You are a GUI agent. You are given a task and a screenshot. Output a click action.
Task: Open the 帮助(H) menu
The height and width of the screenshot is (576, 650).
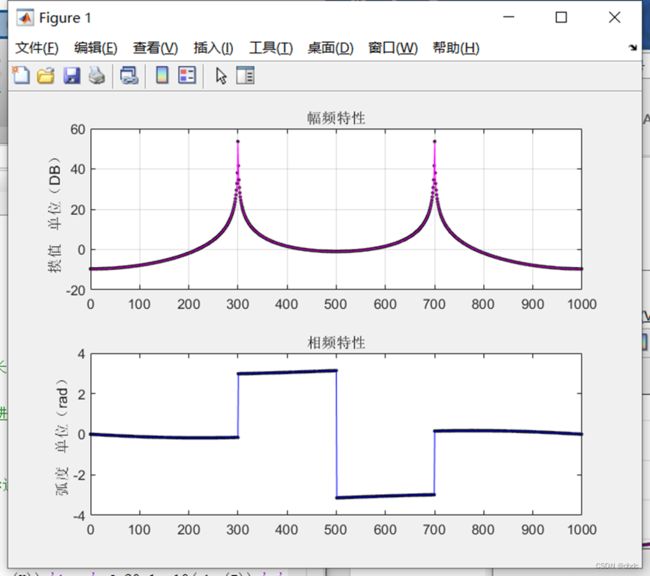pyautogui.click(x=456, y=48)
